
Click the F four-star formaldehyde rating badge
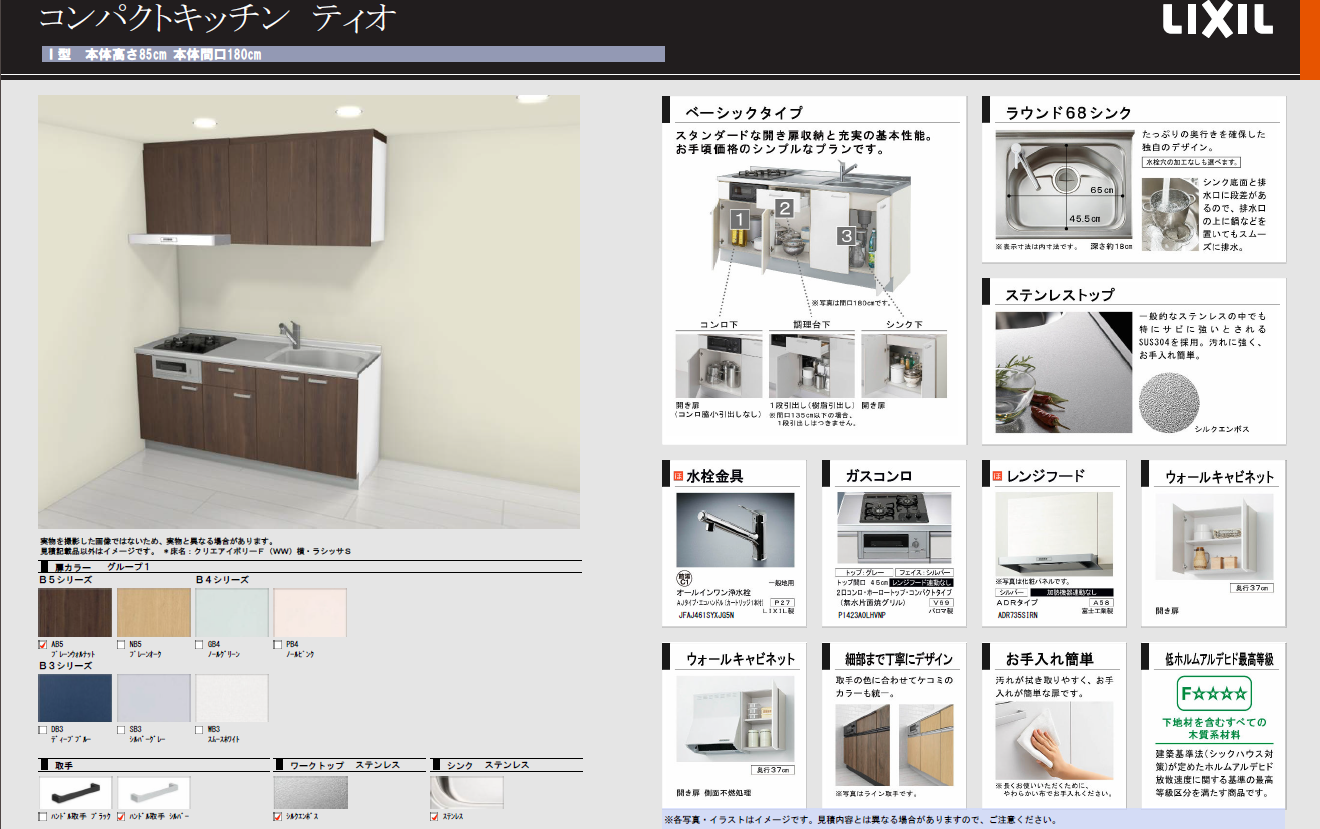(1214, 692)
